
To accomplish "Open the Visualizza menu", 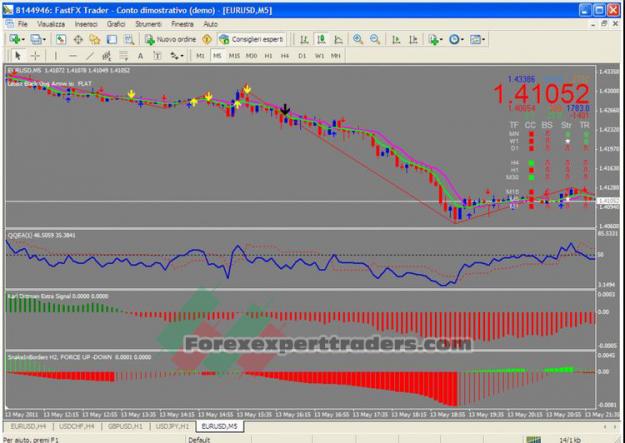I will click(51, 24).
